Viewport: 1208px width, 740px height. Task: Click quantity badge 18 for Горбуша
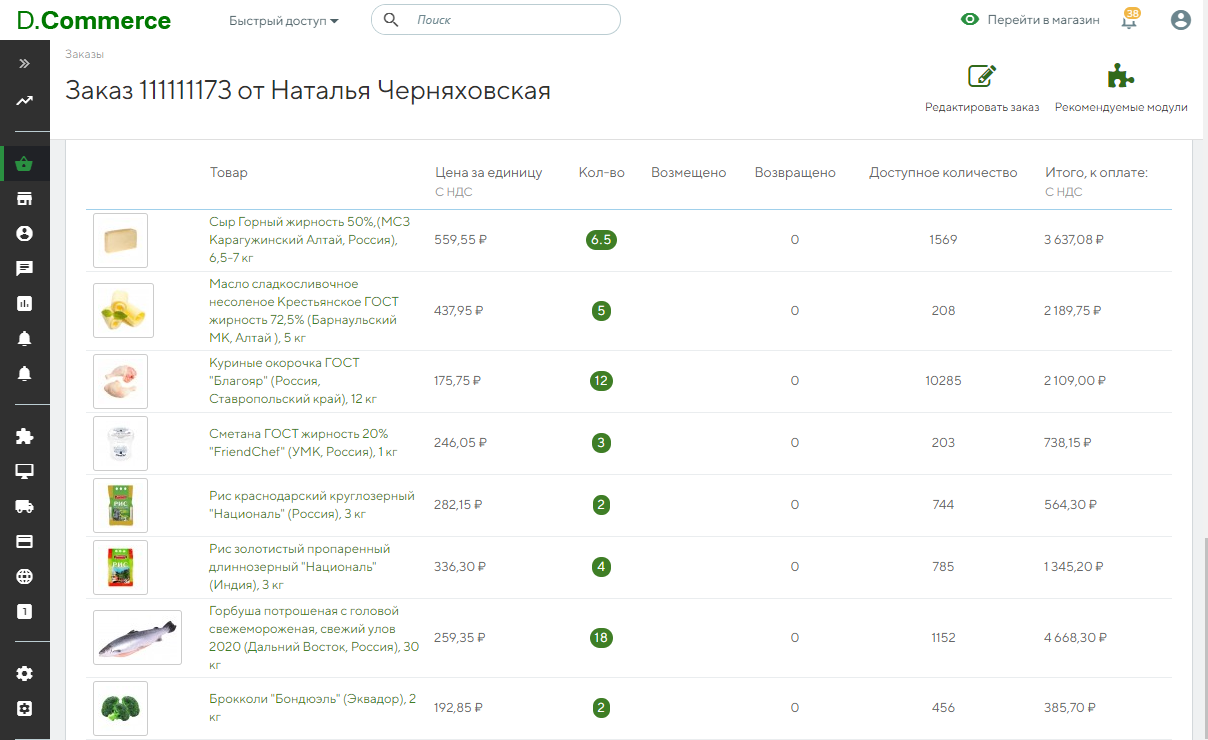pyautogui.click(x=601, y=637)
